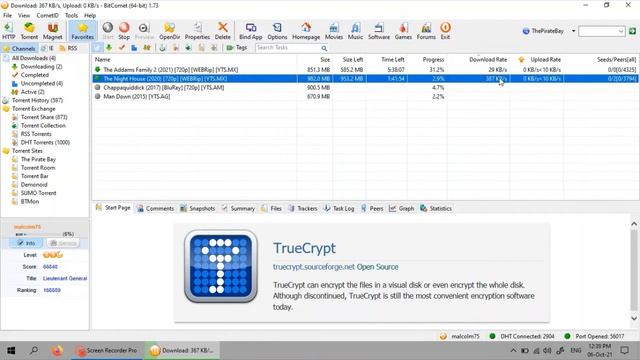Go to Homepage via toolbar
Screen dimensions: 640x360
tap(306, 31)
